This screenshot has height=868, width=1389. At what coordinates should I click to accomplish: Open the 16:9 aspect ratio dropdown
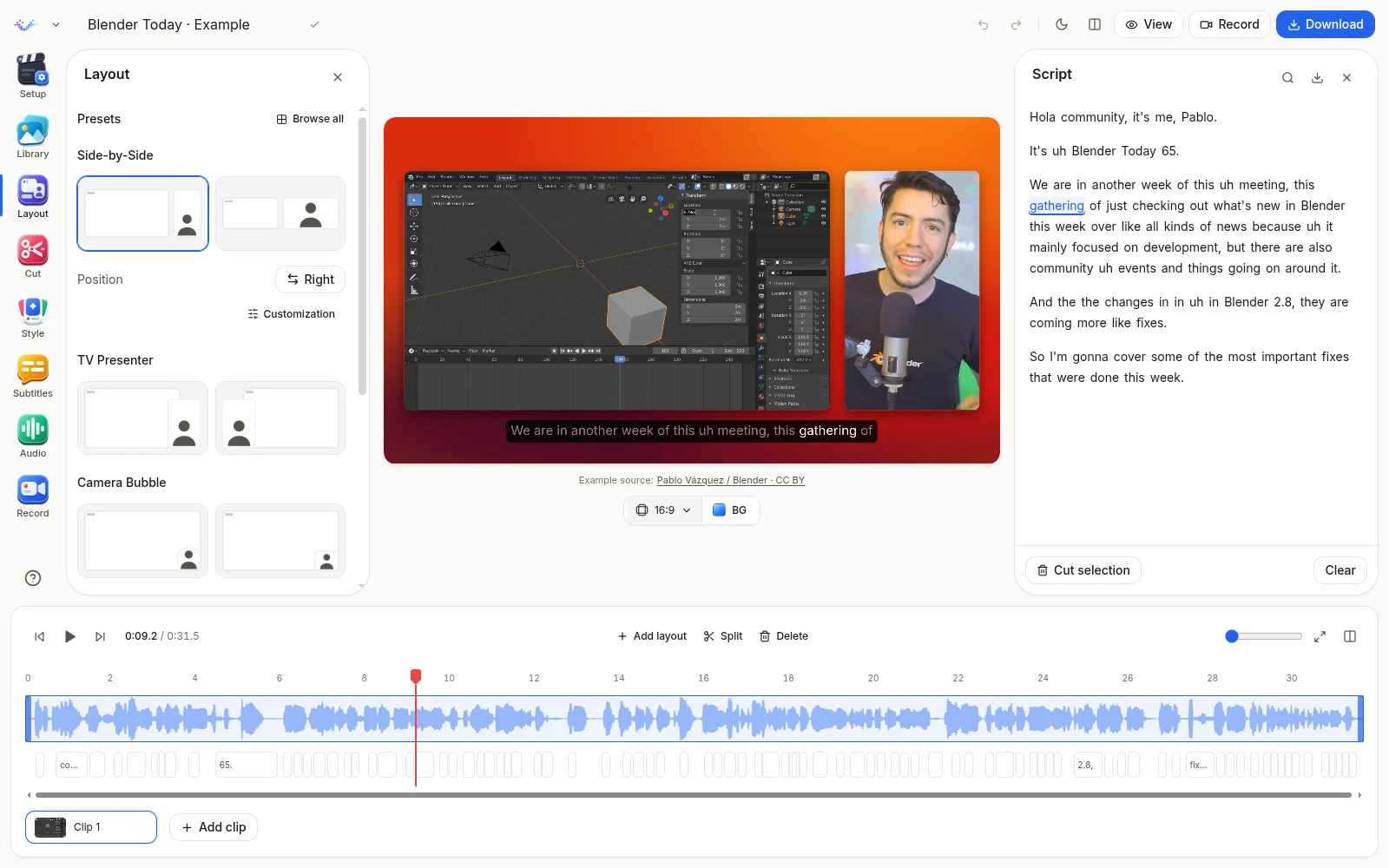663,510
